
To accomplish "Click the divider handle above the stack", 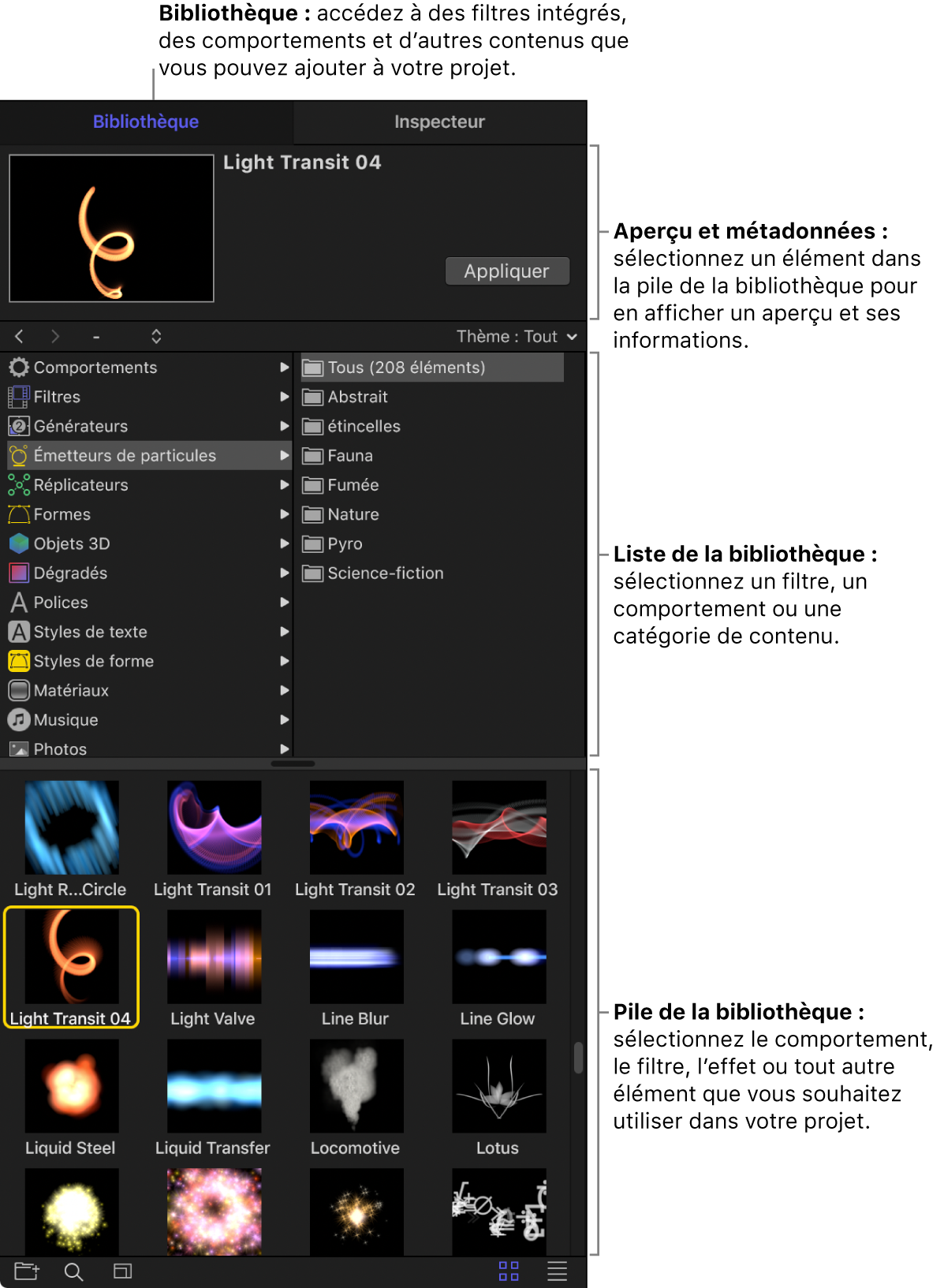I will tap(293, 763).
